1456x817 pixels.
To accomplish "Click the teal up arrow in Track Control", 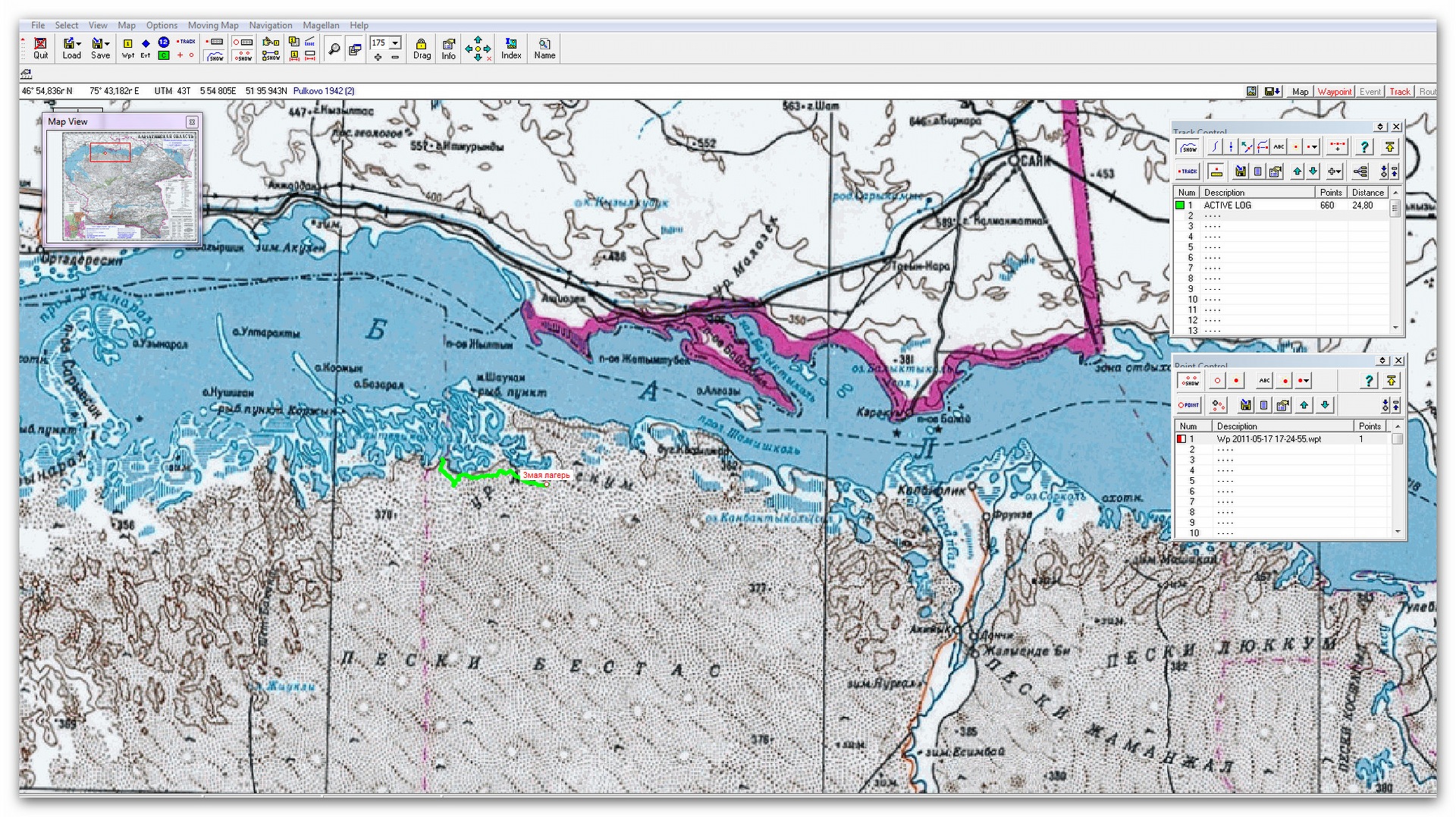I will (1298, 171).
